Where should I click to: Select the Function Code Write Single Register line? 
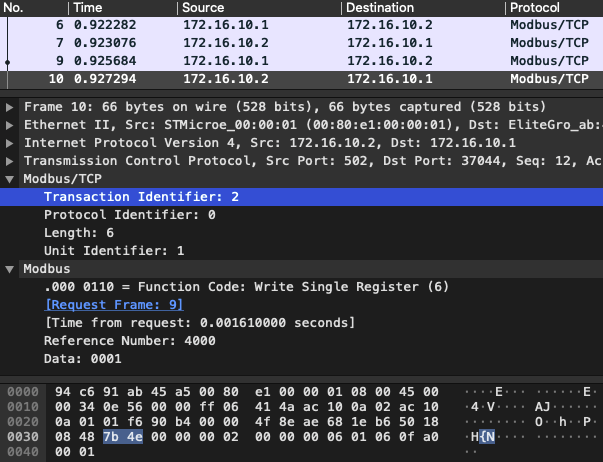pyautogui.click(x=302, y=287)
